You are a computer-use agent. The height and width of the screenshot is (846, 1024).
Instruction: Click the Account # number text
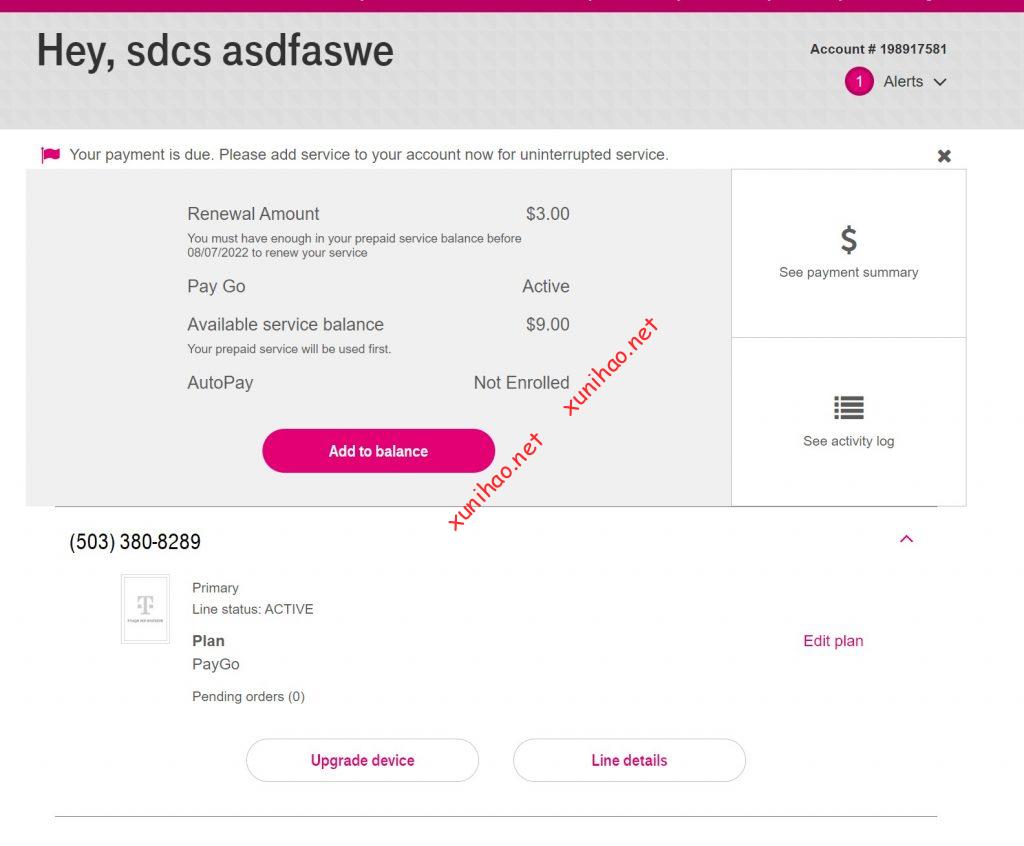(x=878, y=49)
